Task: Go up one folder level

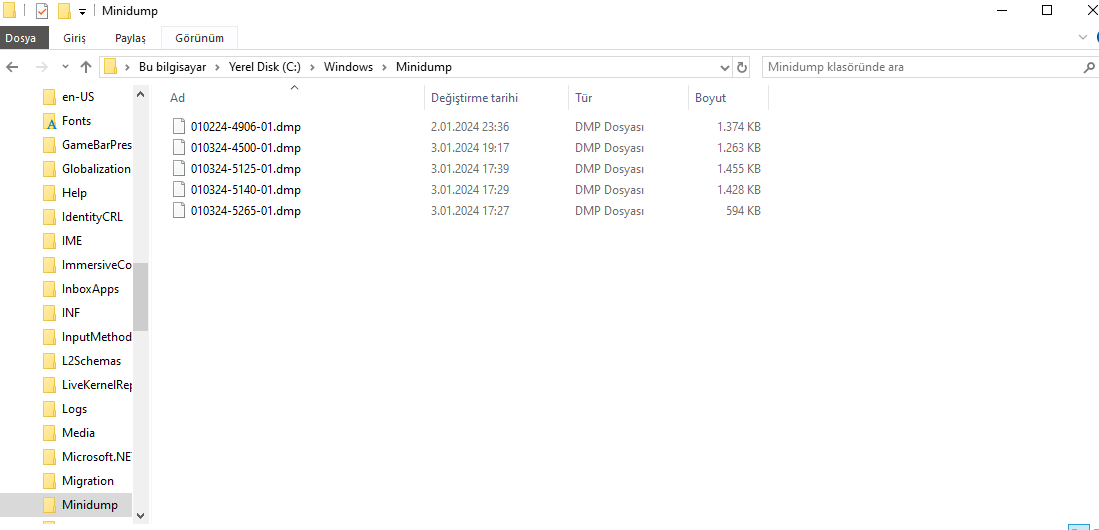Action: pos(86,67)
